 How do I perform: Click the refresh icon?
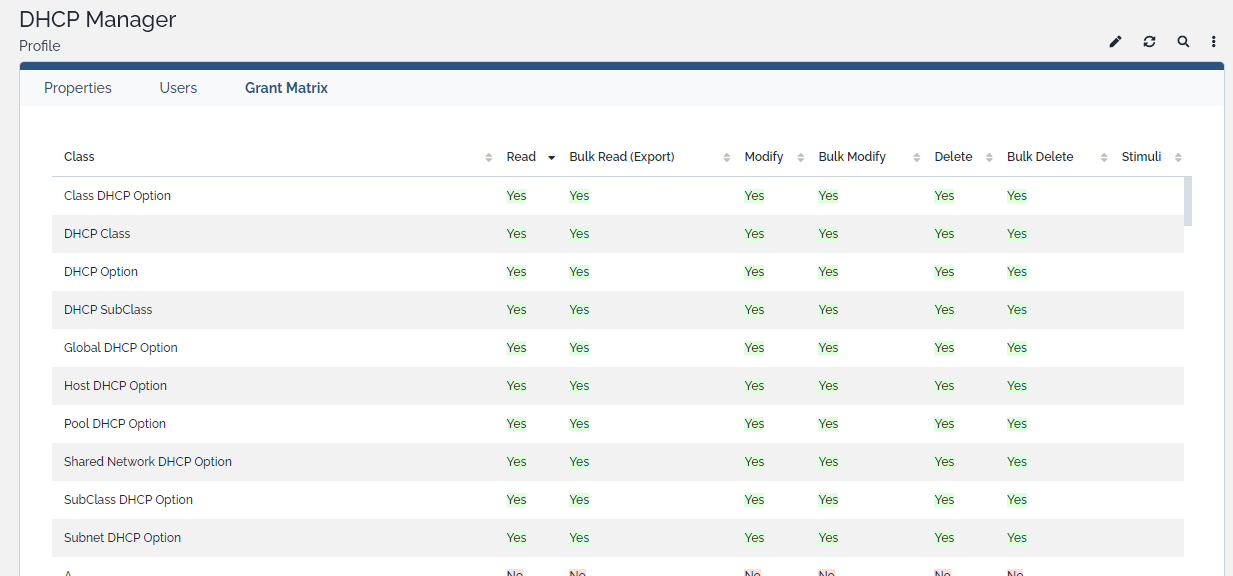(1150, 42)
